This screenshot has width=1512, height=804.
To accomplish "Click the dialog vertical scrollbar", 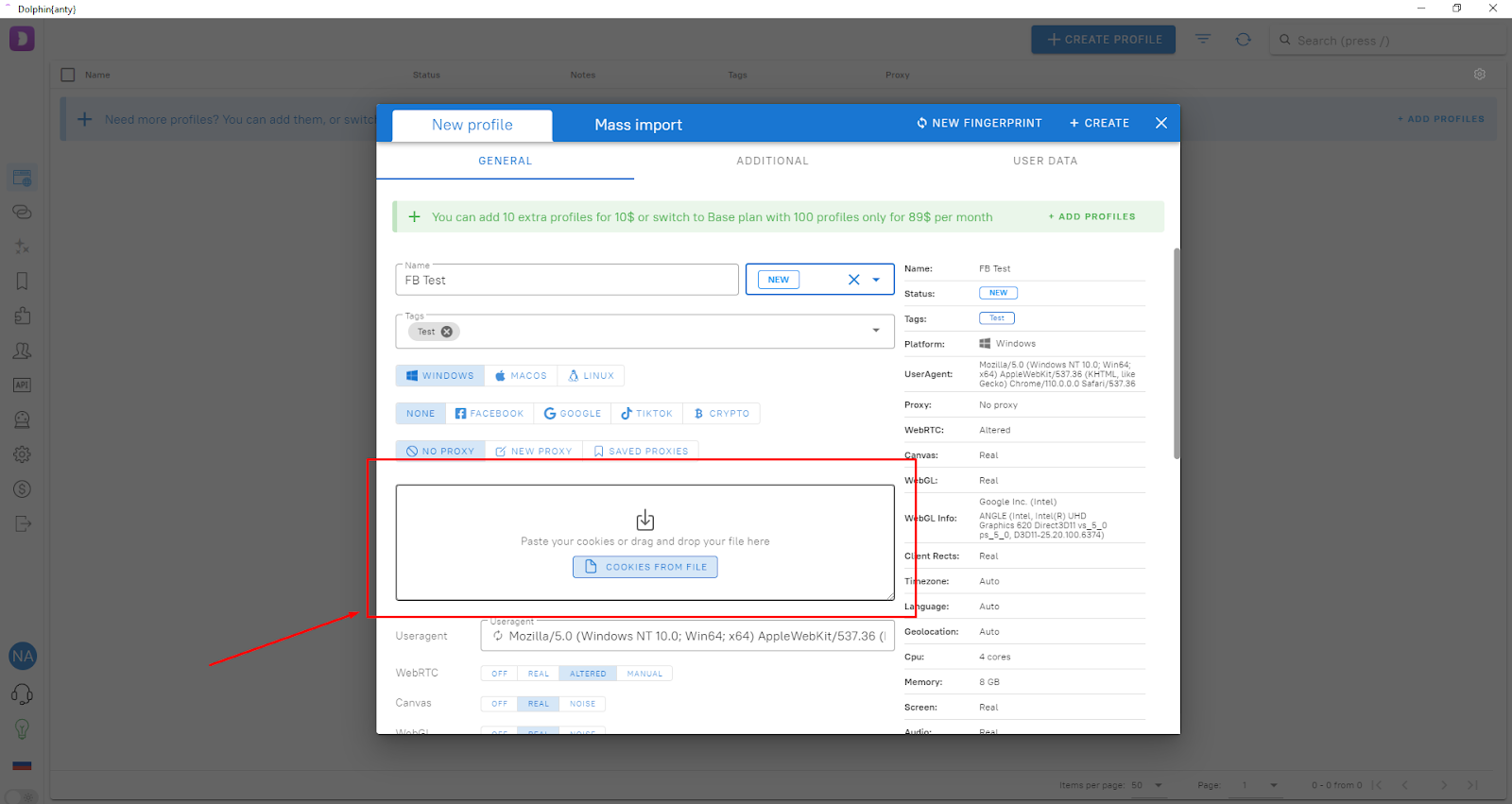I will pyautogui.click(x=1177, y=353).
